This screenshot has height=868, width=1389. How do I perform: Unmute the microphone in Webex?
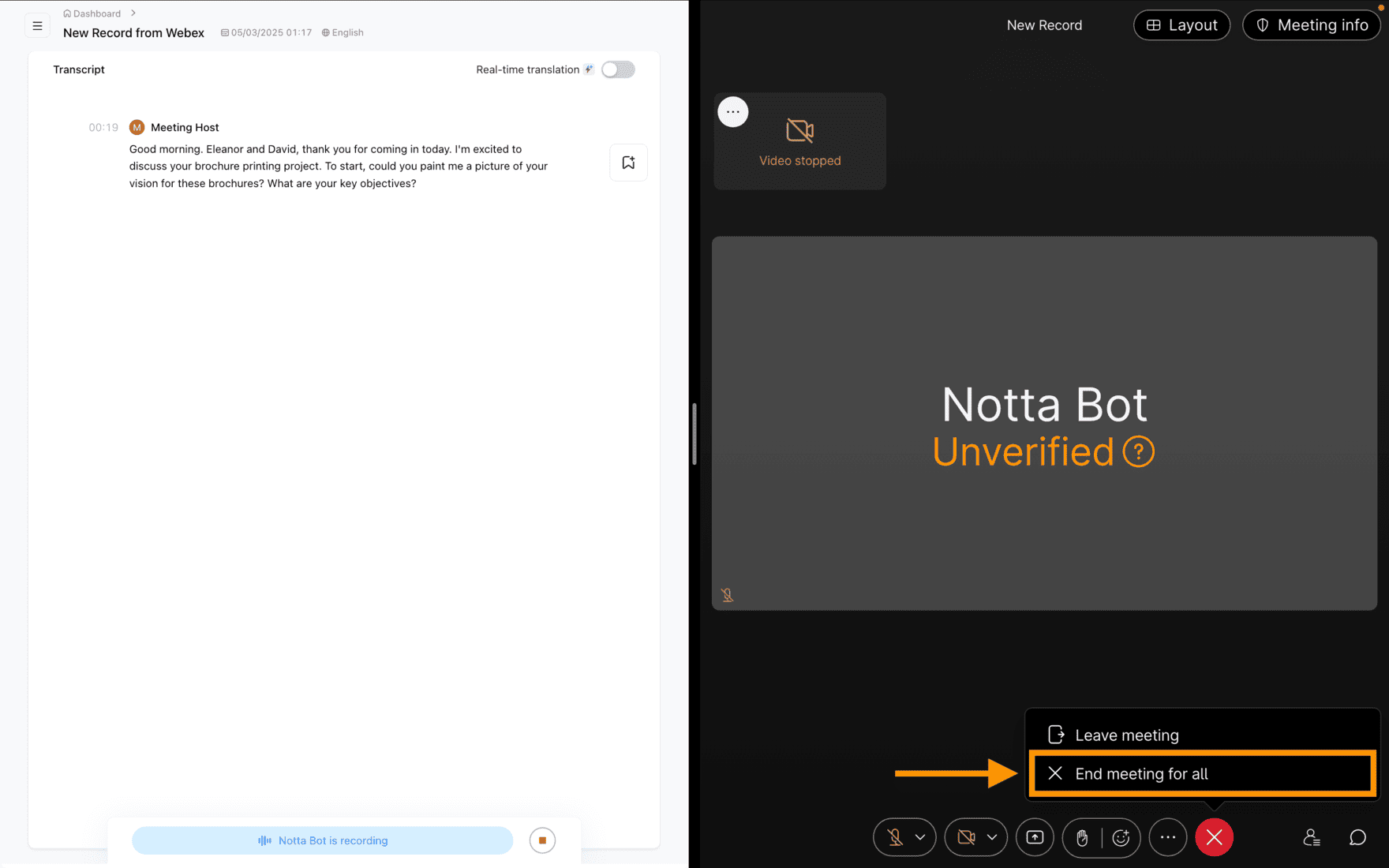895,837
